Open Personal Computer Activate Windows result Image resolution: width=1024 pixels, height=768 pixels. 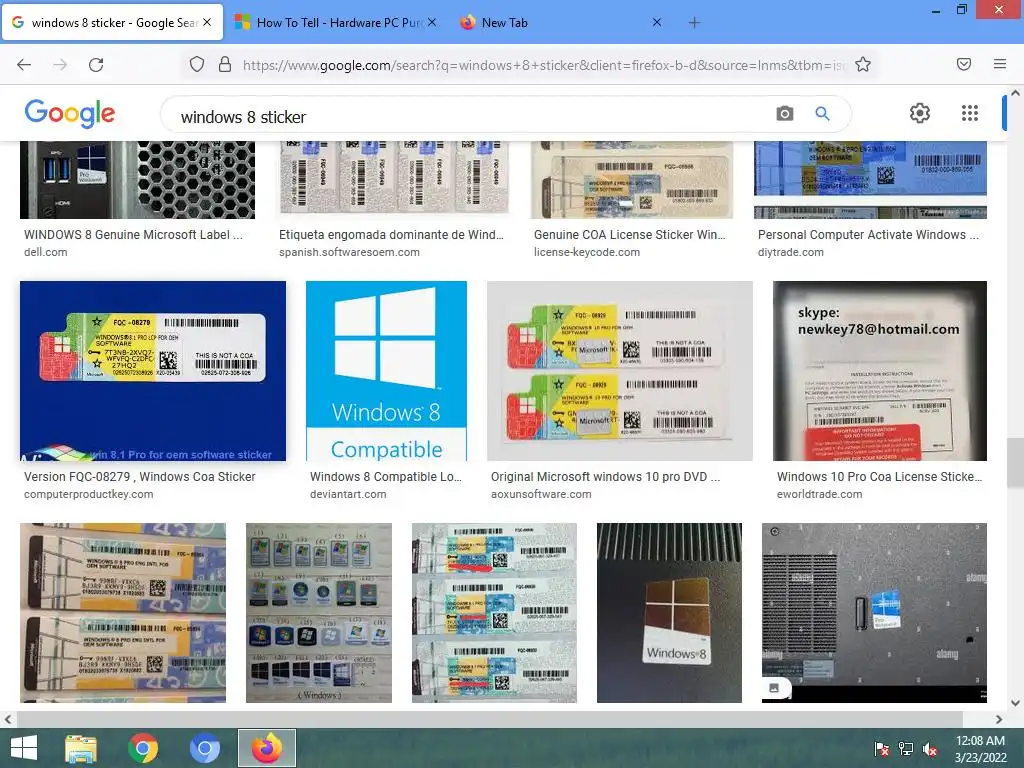click(x=868, y=234)
